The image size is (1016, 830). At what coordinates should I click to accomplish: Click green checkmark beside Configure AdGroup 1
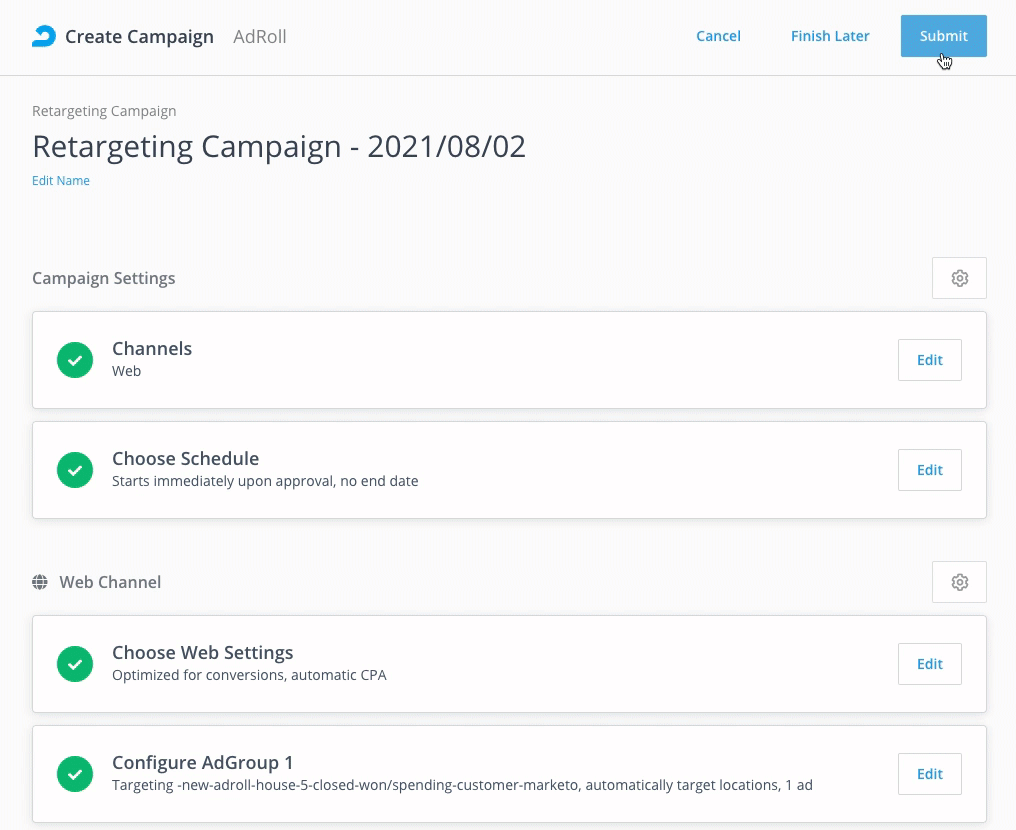coord(75,774)
